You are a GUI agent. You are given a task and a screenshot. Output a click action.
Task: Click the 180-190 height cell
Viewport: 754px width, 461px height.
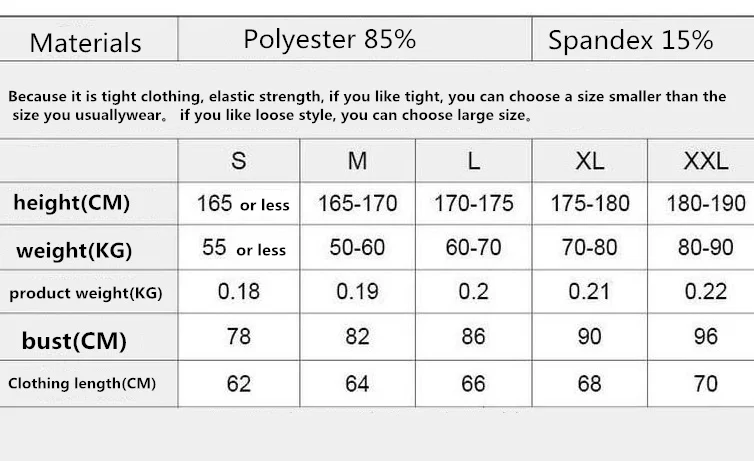click(701, 203)
